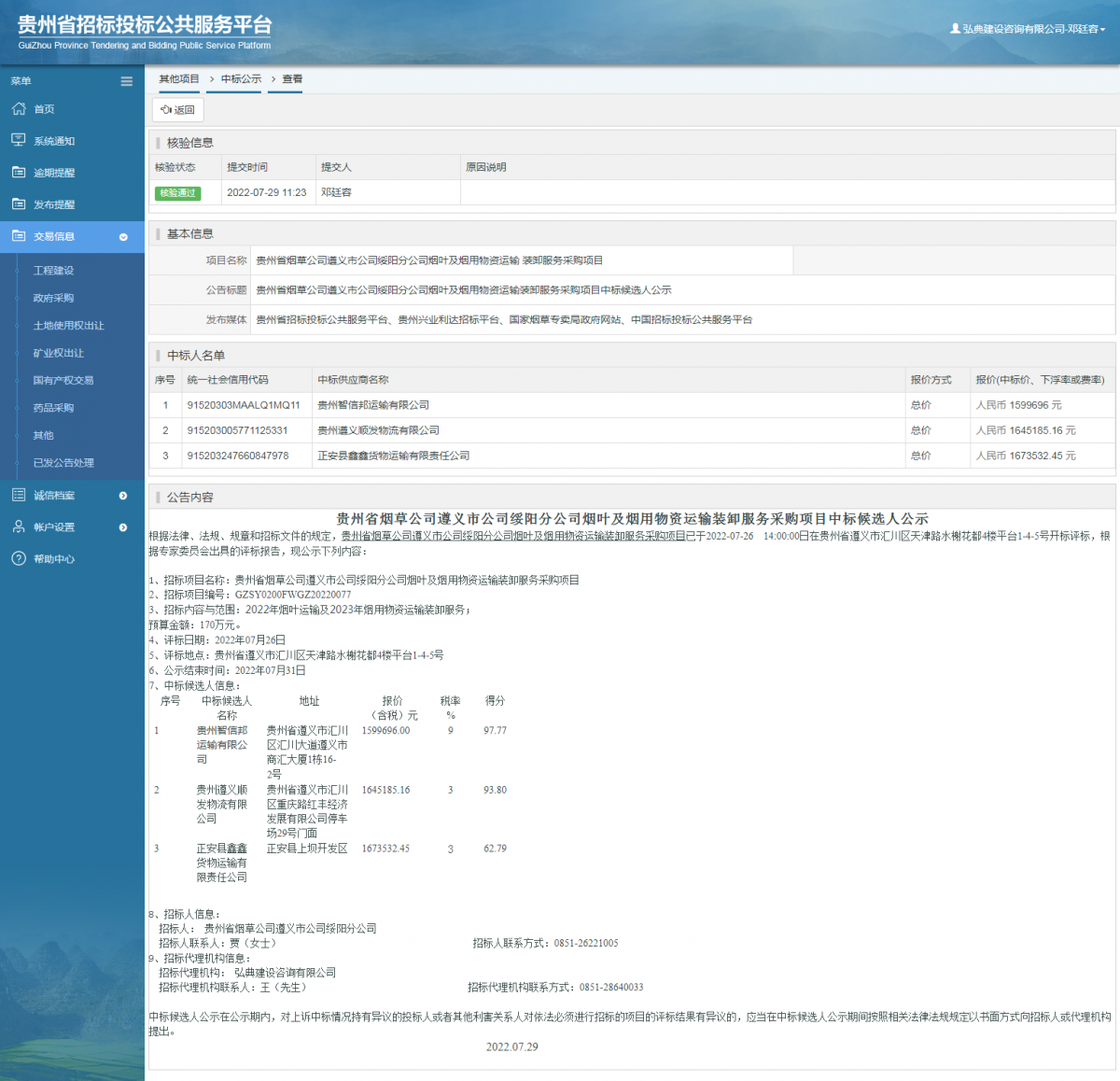This screenshot has height=1081, width=1120.
Task: Click score 97.77 in candidate table
Action: [495, 730]
